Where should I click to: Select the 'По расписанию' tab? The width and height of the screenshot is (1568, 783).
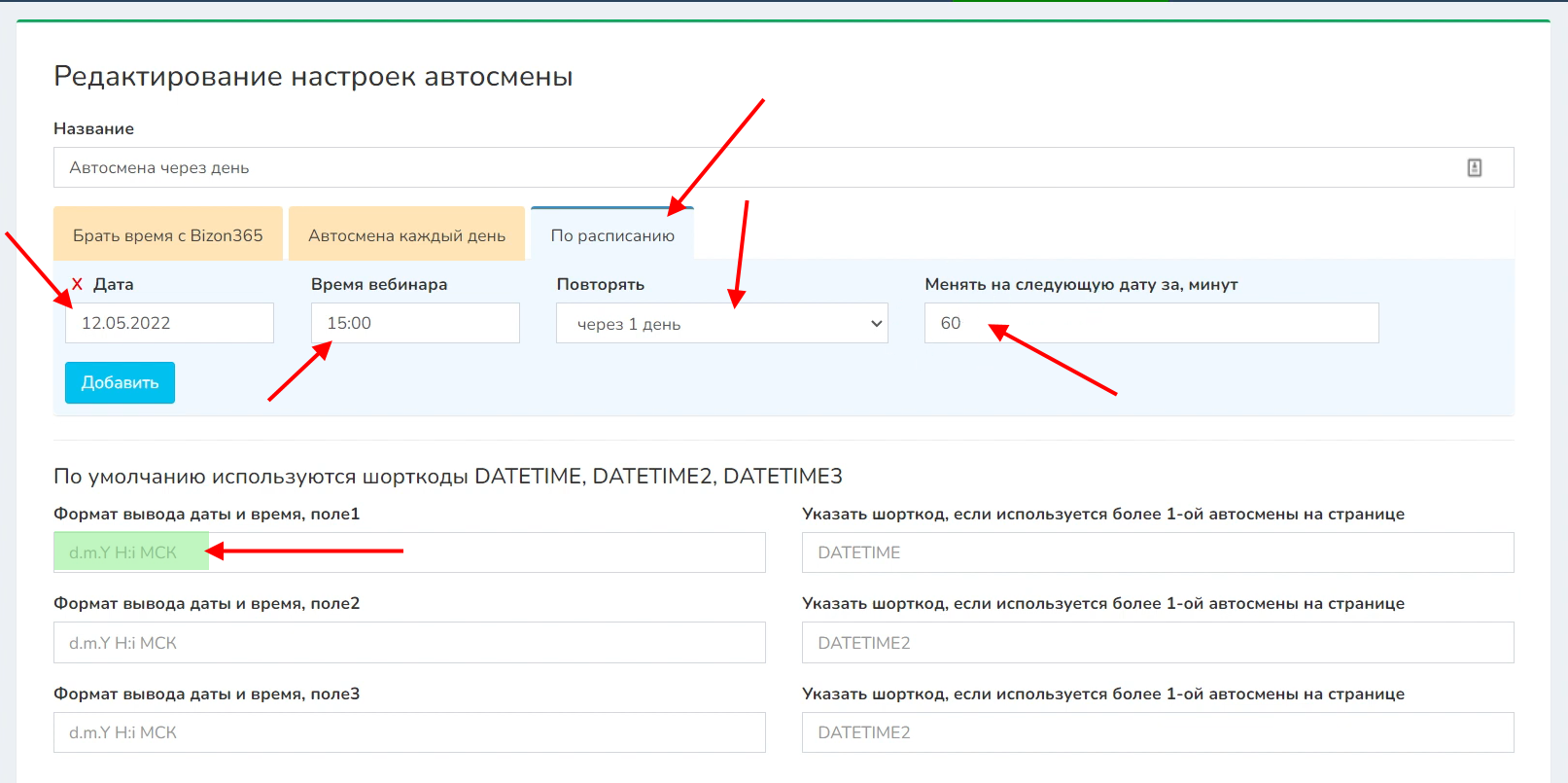[611, 234]
